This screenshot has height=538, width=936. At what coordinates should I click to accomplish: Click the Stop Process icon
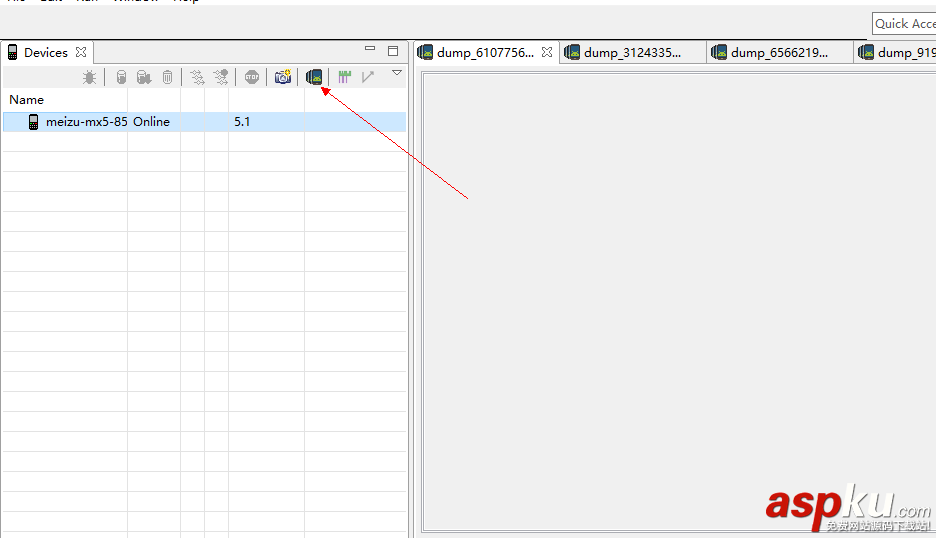coord(252,77)
